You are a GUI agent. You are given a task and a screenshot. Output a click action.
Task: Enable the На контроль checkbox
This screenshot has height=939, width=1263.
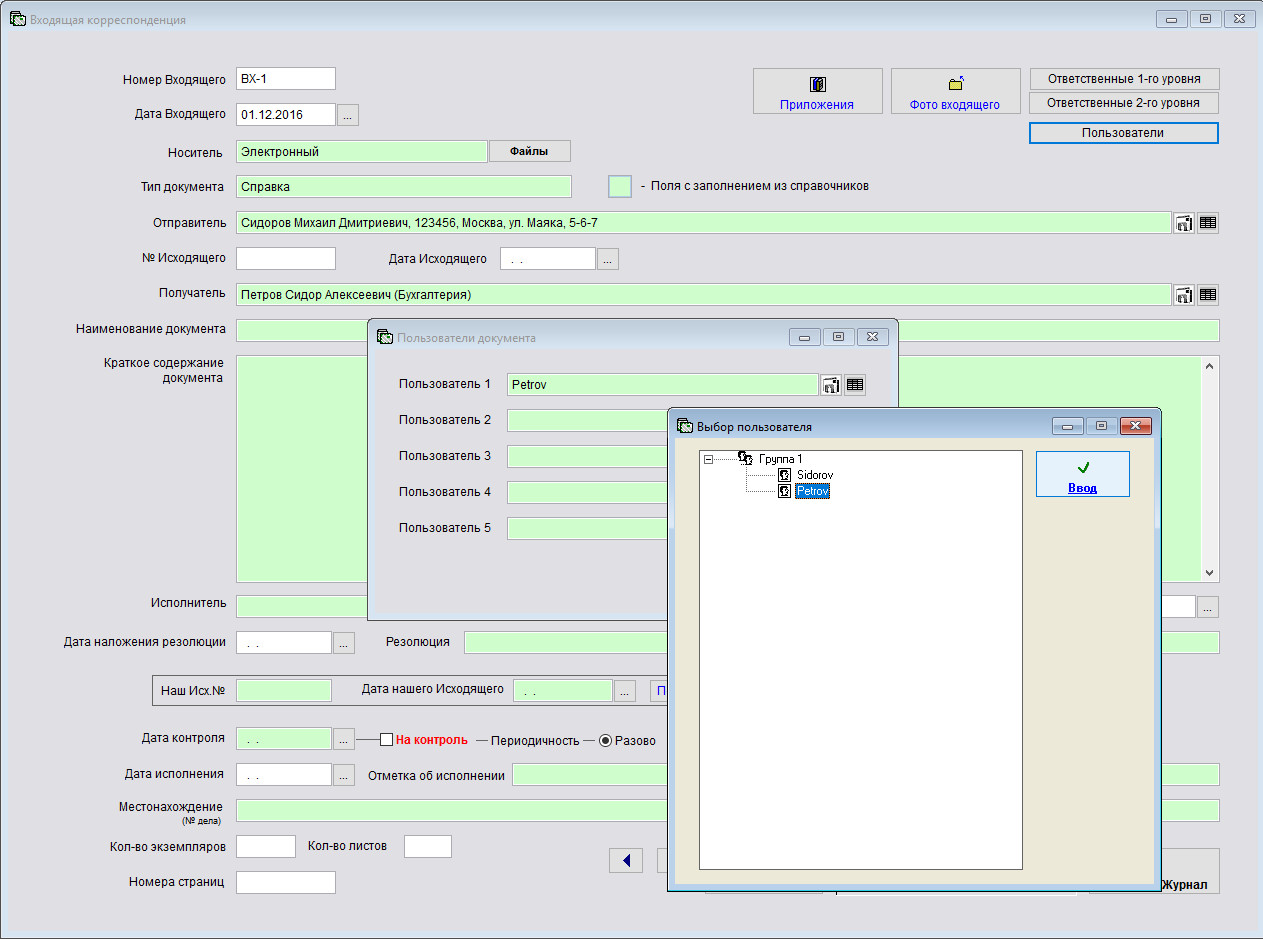coord(386,740)
